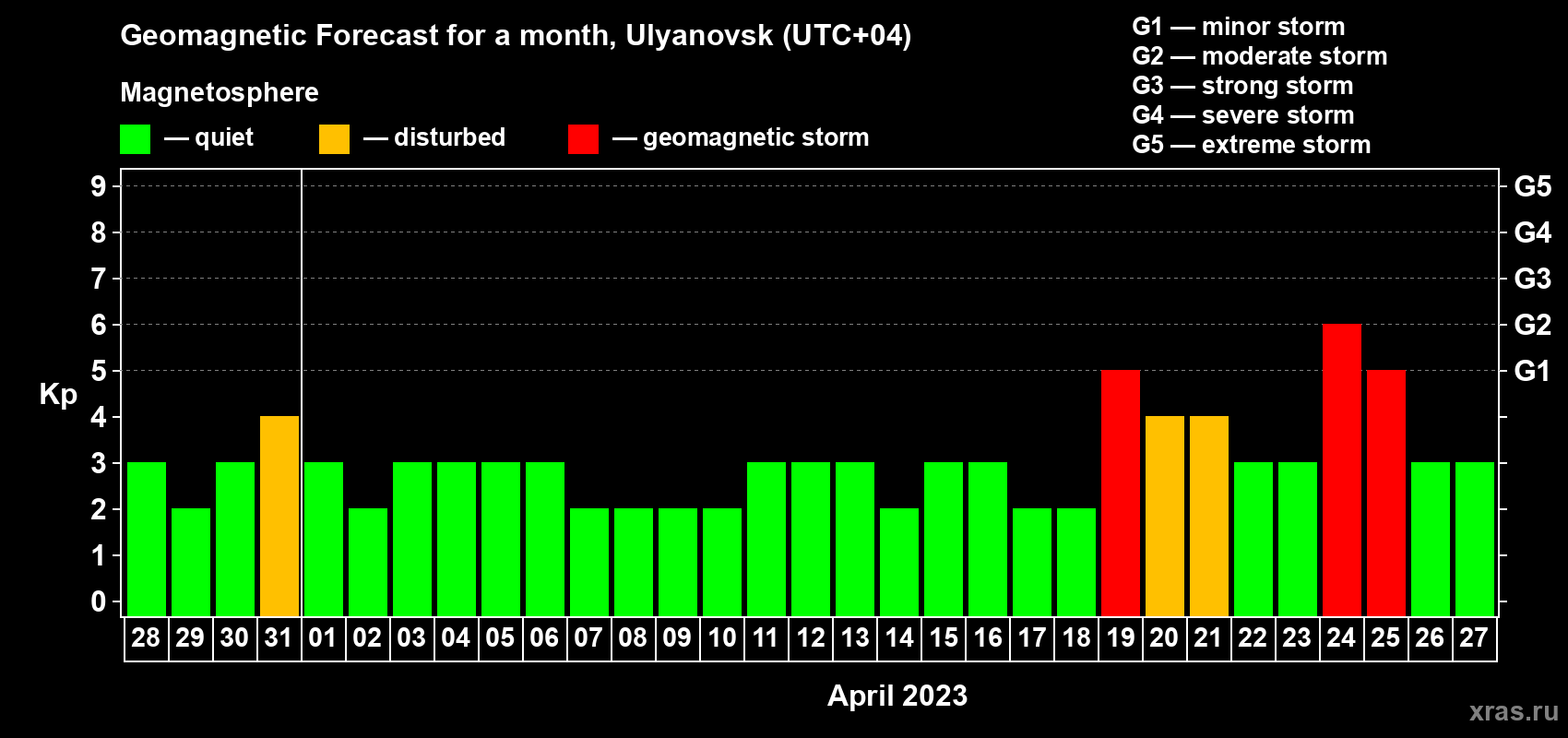This screenshot has width=1568, height=738.
Task: Click the red geomagnetic storm legend swatch
Action: pos(584,139)
